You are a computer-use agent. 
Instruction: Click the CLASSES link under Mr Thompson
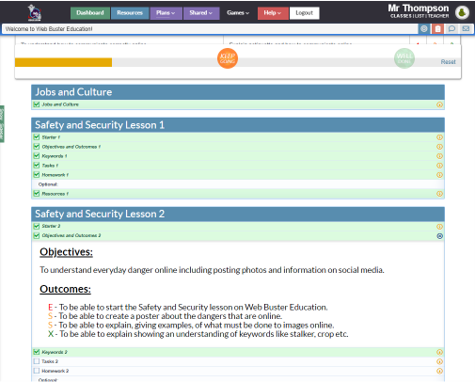click(401, 16)
